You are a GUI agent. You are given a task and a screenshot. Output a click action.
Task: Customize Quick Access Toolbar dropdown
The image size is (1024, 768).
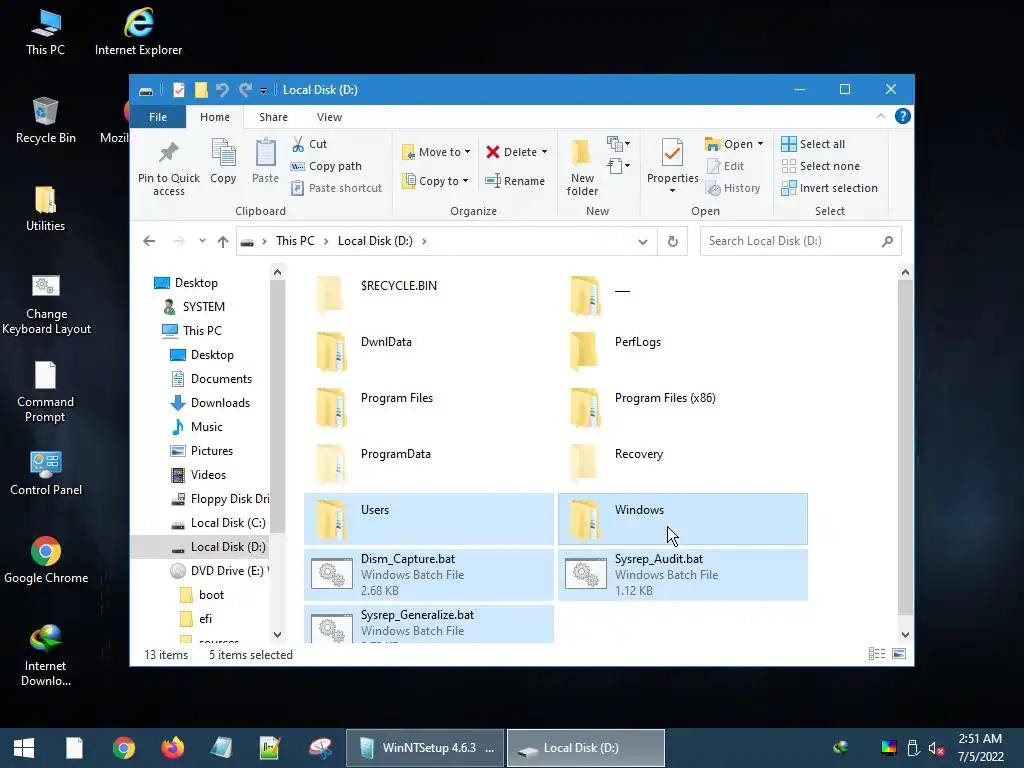click(x=263, y=90)
